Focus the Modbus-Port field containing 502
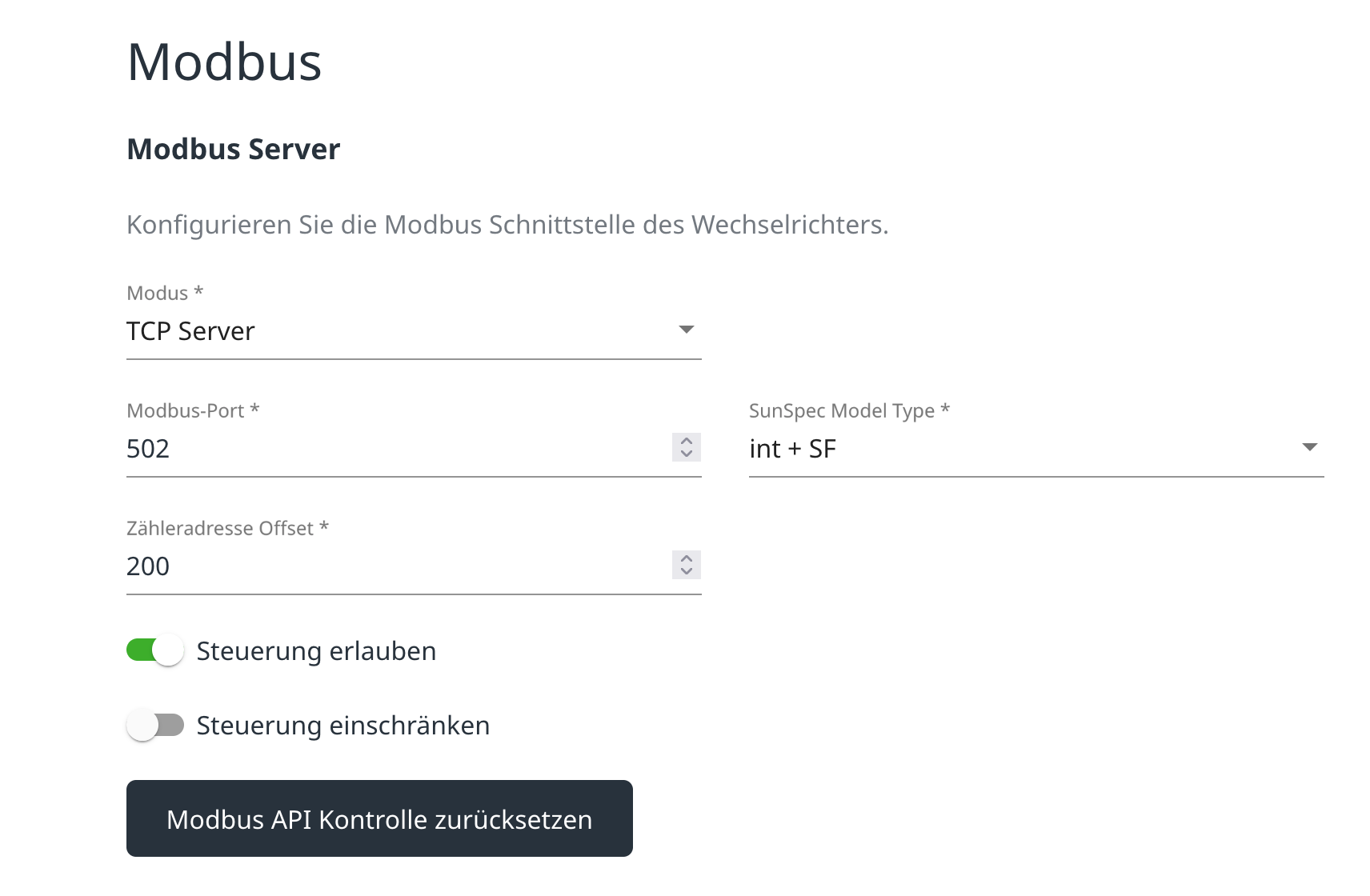The height and width of the screenshot is (896, 1370). point(392,449)
